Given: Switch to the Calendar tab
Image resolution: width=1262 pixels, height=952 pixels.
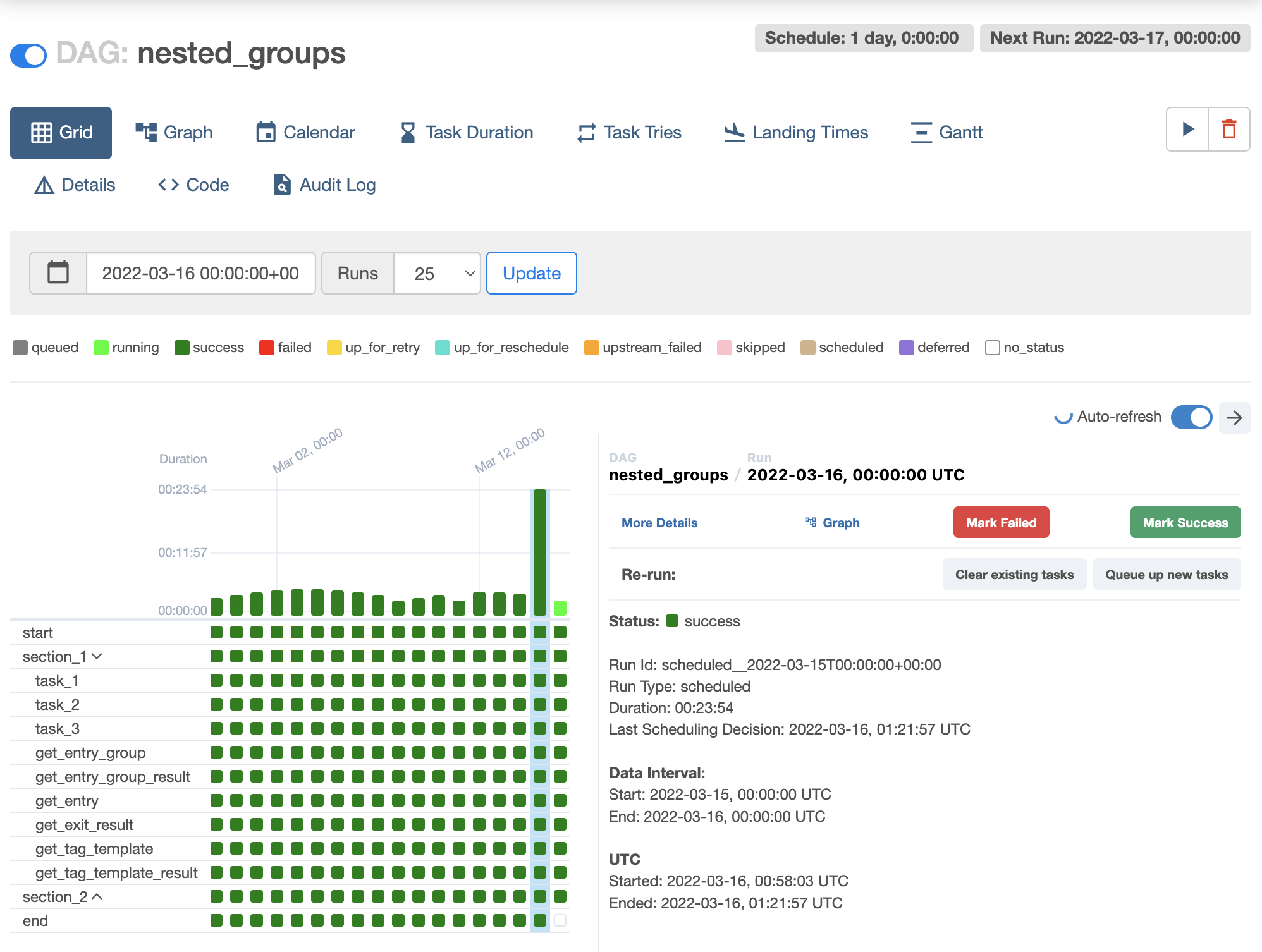Looking at the screenshot, I should [x=305, y=132].
